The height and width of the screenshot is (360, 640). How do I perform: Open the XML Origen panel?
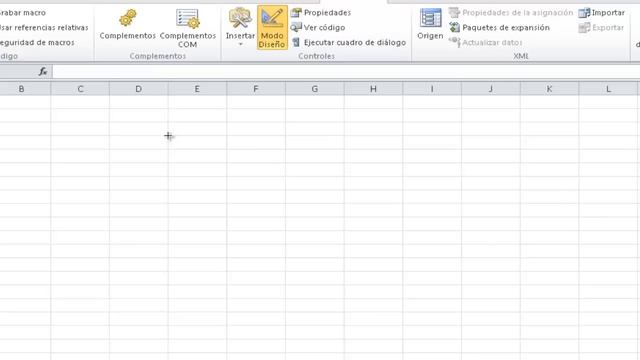[x=430, y=24]
